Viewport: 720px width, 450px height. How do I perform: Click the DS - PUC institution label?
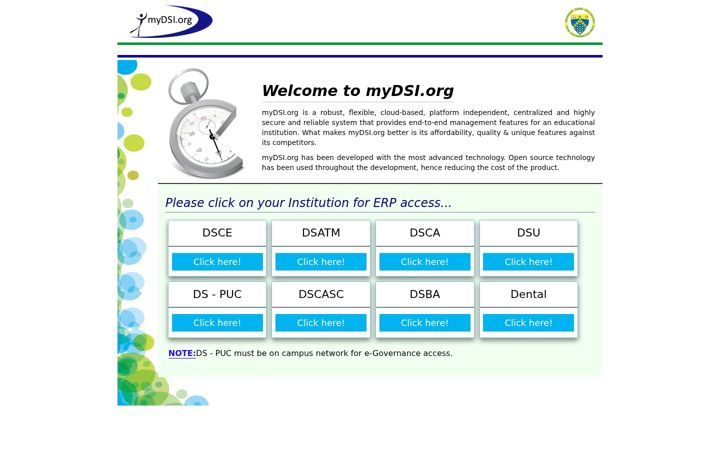217,294
